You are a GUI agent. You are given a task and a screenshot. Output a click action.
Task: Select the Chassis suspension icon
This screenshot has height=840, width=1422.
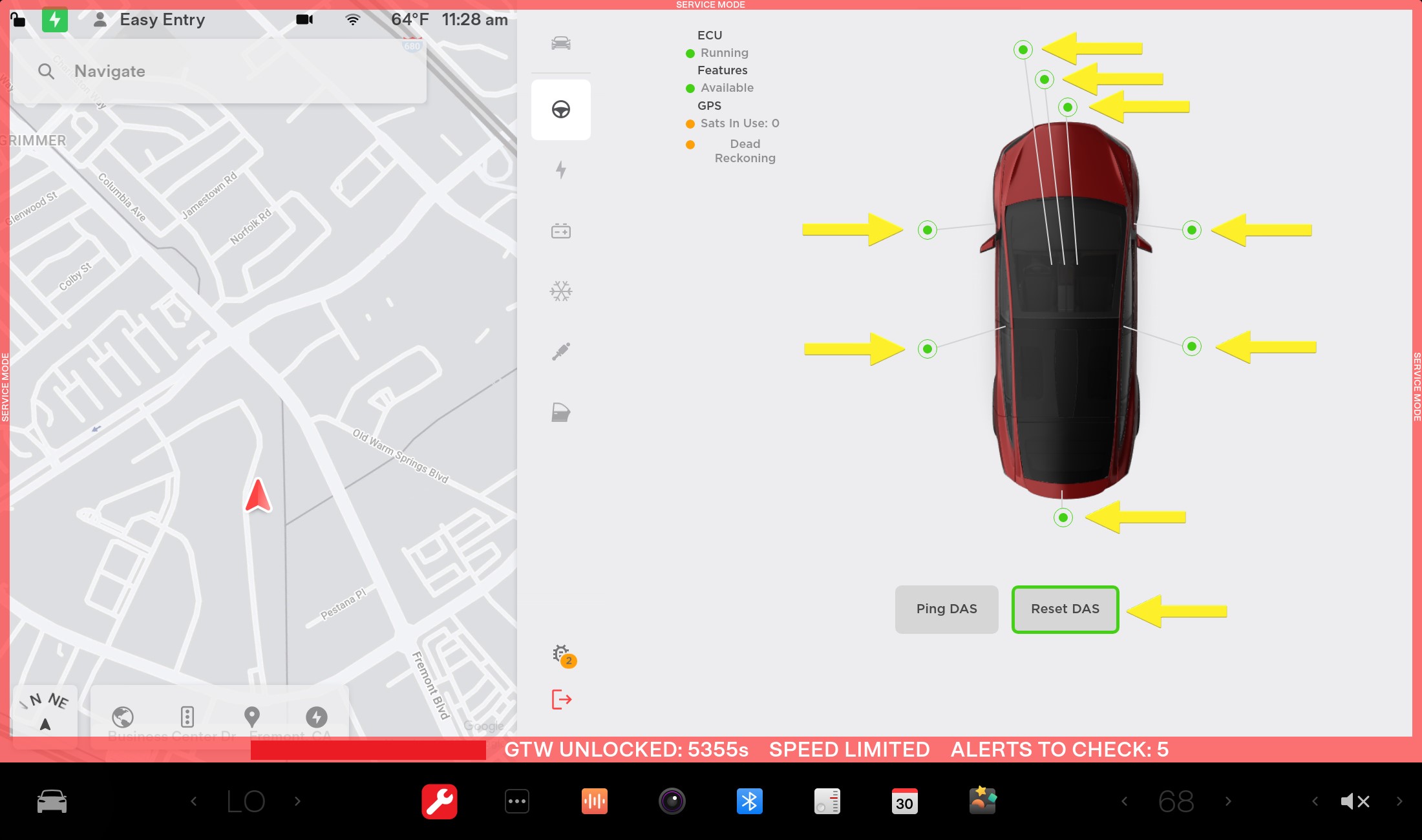pos(560,352)
